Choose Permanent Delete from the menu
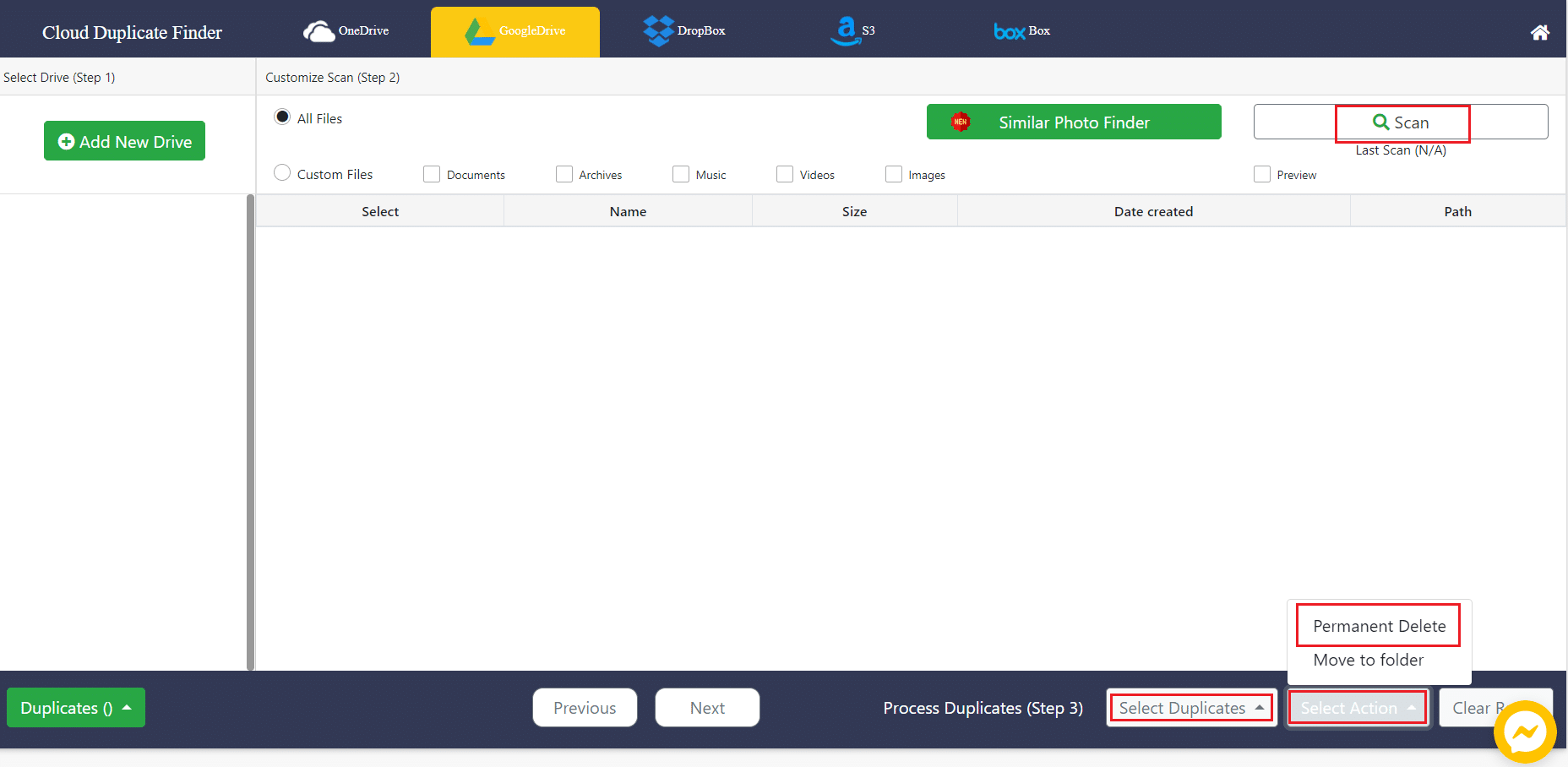 (1379, 626)
